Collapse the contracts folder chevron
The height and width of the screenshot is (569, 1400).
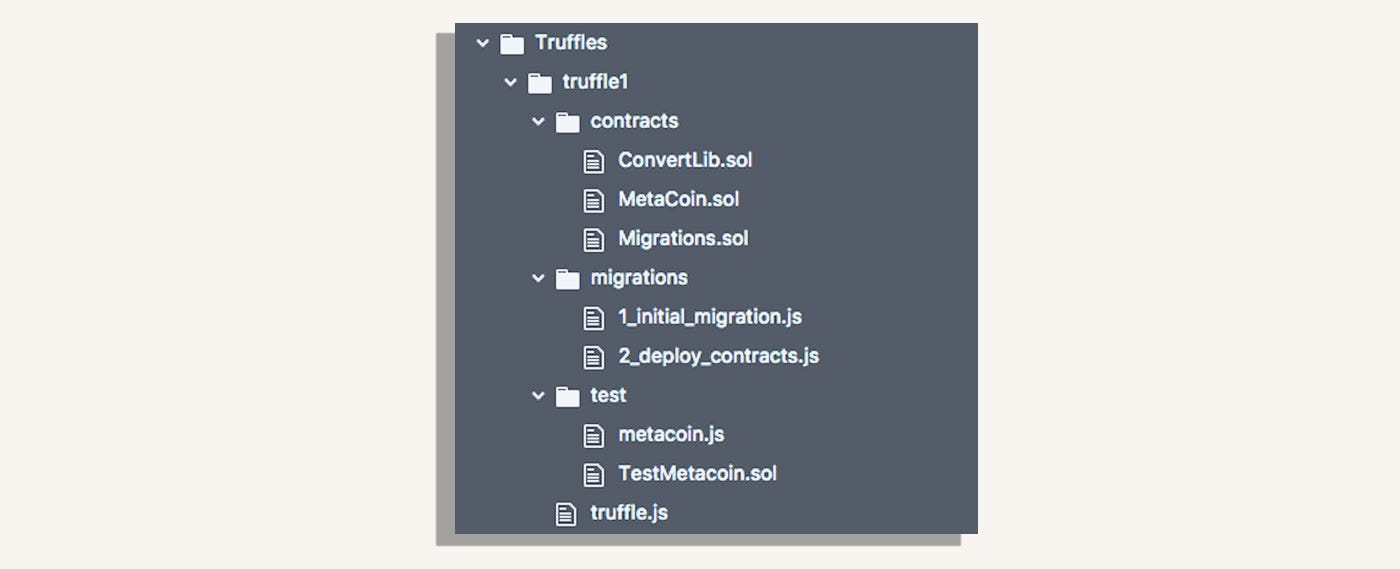[x=539, y=122]
